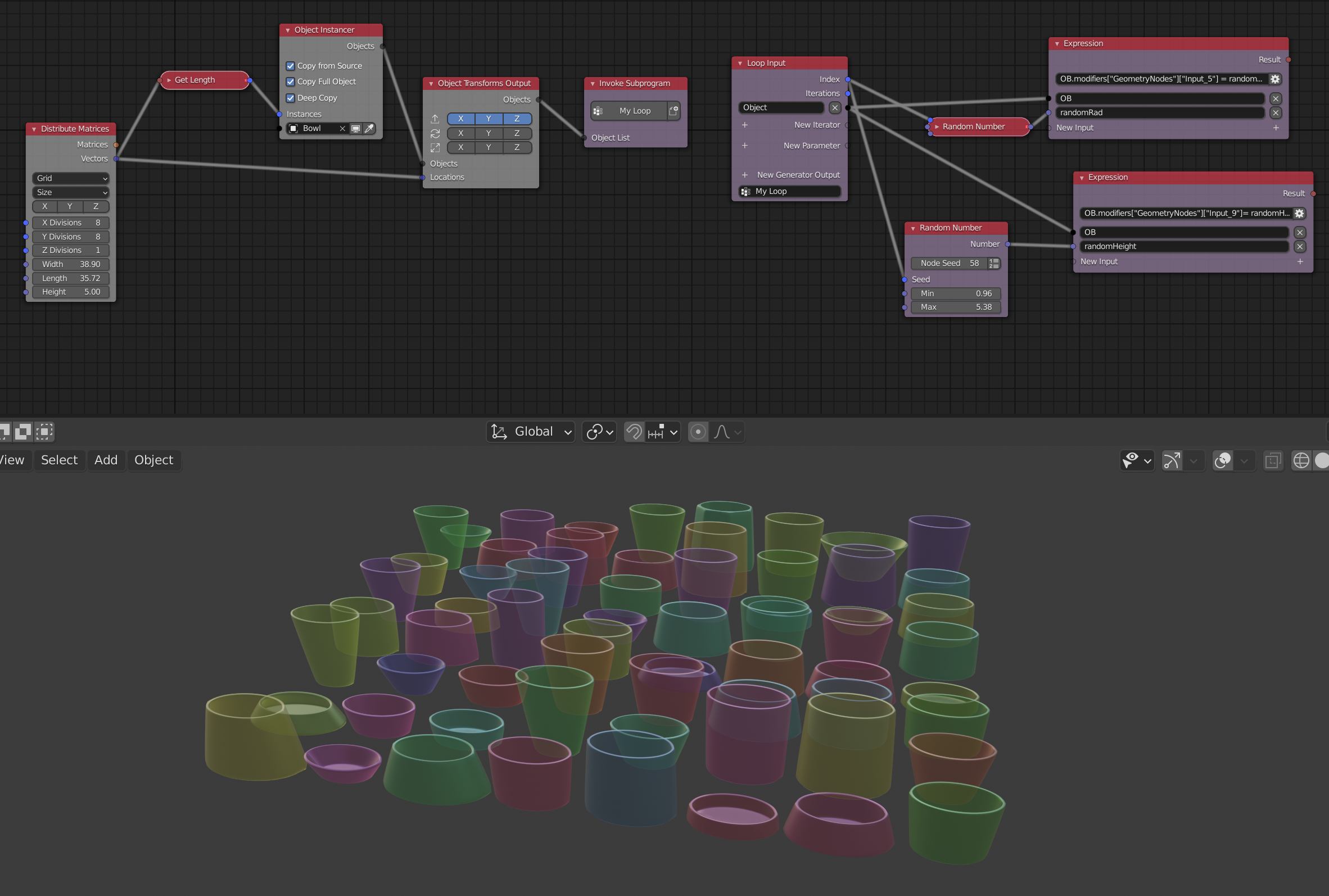Toggle the X-ray view icon
This screenshot has width=1329, height=896.
1273,460
